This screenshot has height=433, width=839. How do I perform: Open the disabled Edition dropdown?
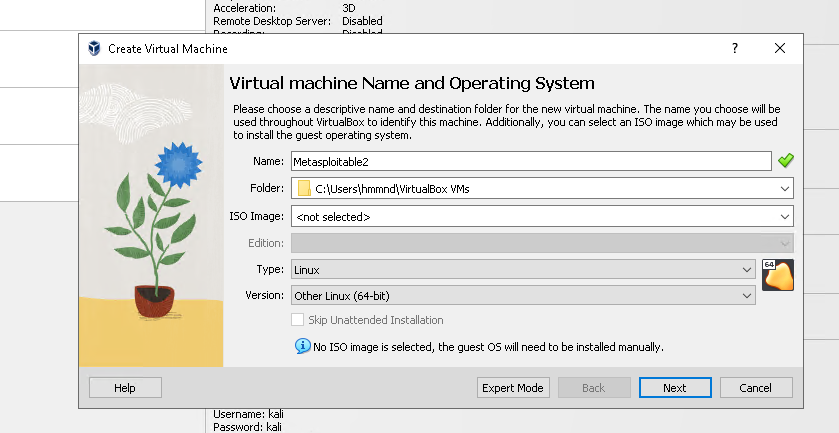tap(542, 243)
